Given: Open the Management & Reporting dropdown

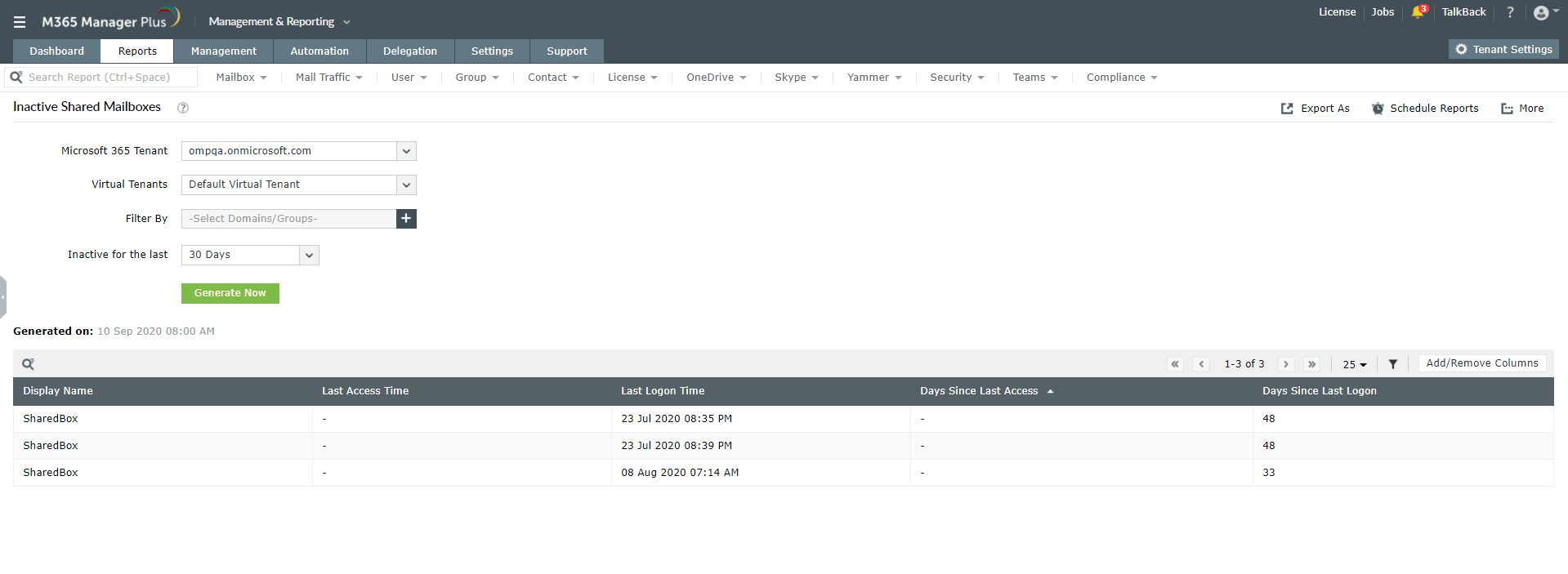Looking at the screenshot, I should 279,22.
